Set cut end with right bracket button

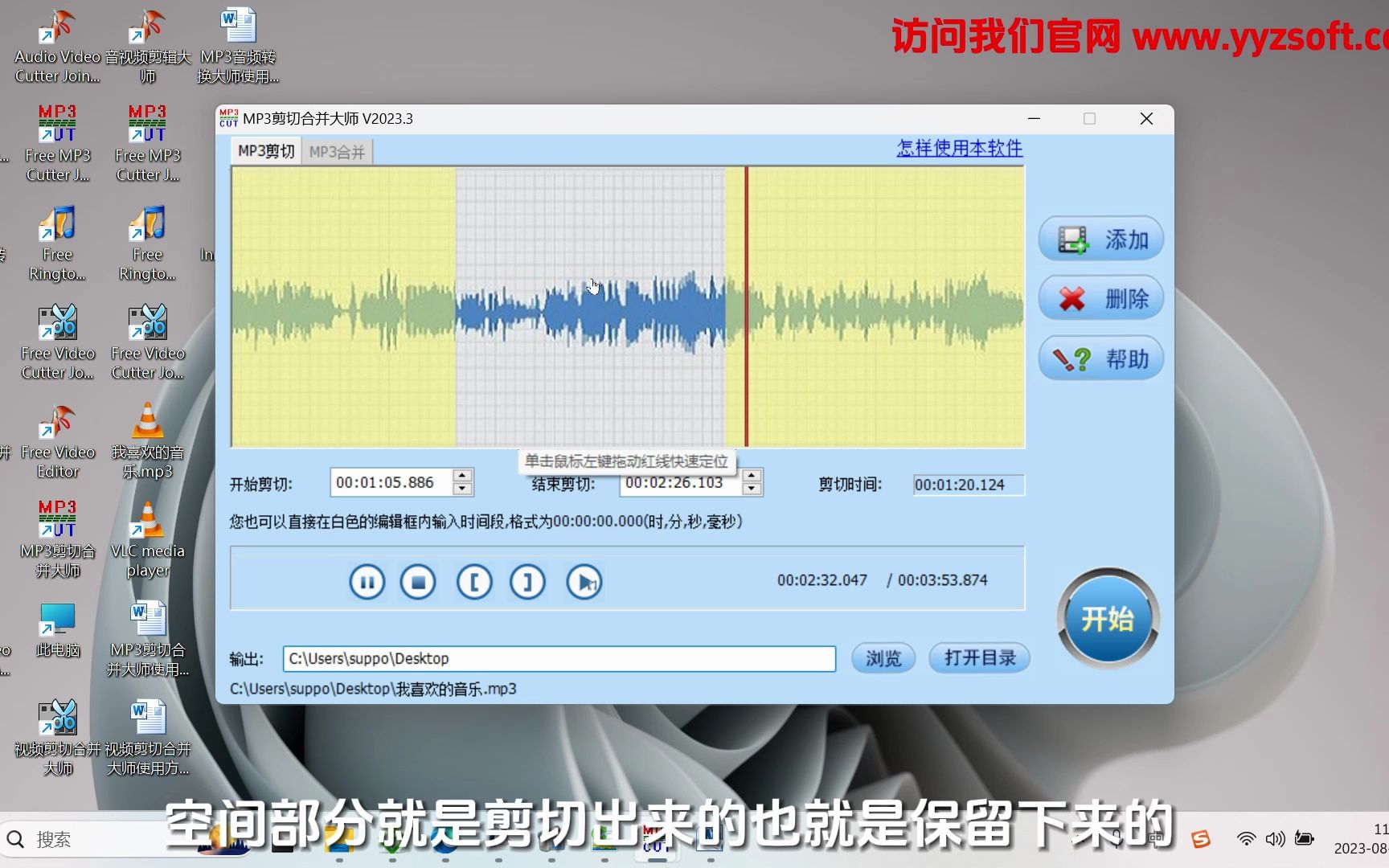pos(527,582)
